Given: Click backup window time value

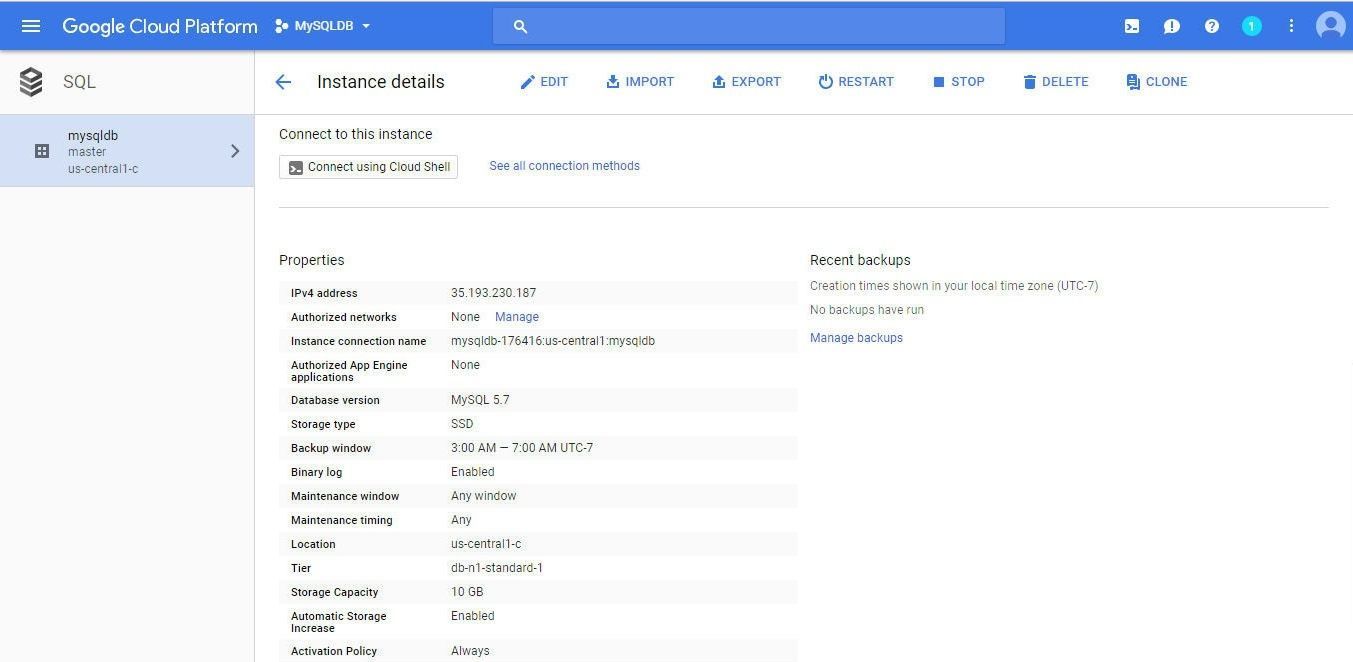Looking at the screenshot, I should 522,448.
